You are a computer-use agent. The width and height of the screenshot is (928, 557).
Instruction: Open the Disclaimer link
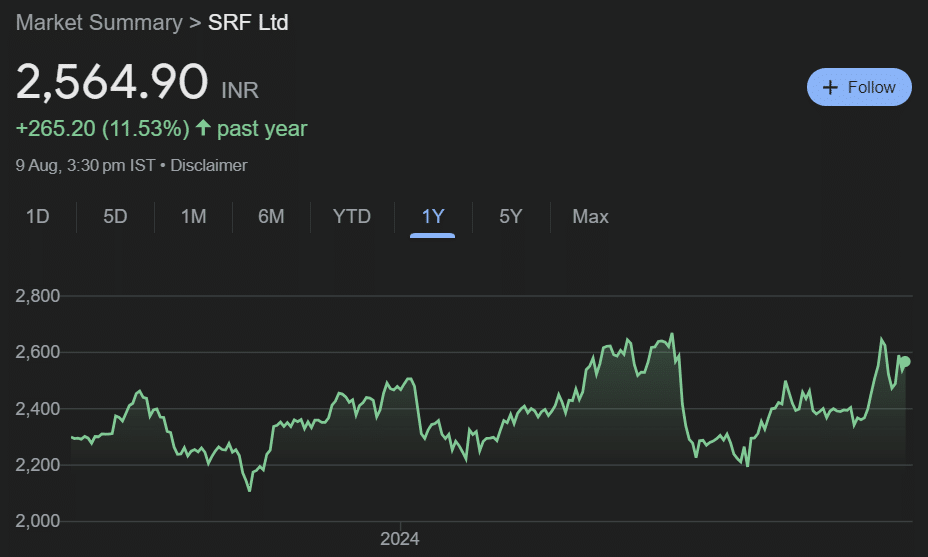(209, 165)
